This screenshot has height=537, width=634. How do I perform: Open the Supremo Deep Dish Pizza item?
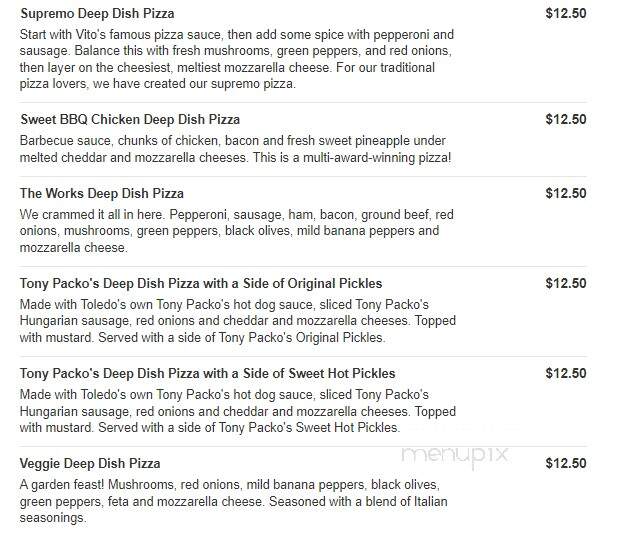[97, 13]
